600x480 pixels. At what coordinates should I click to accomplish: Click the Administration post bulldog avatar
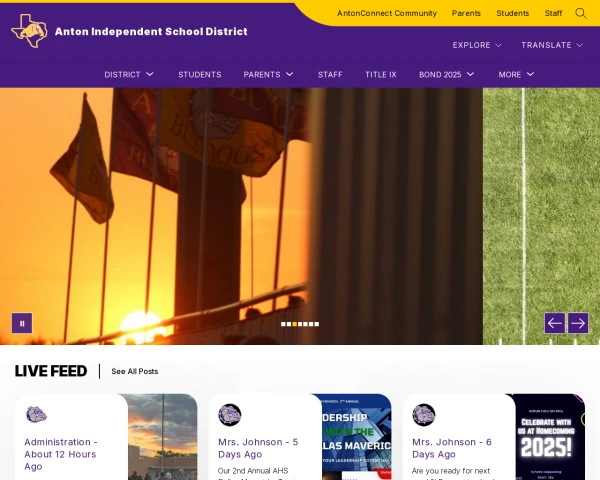pos(36,415)
